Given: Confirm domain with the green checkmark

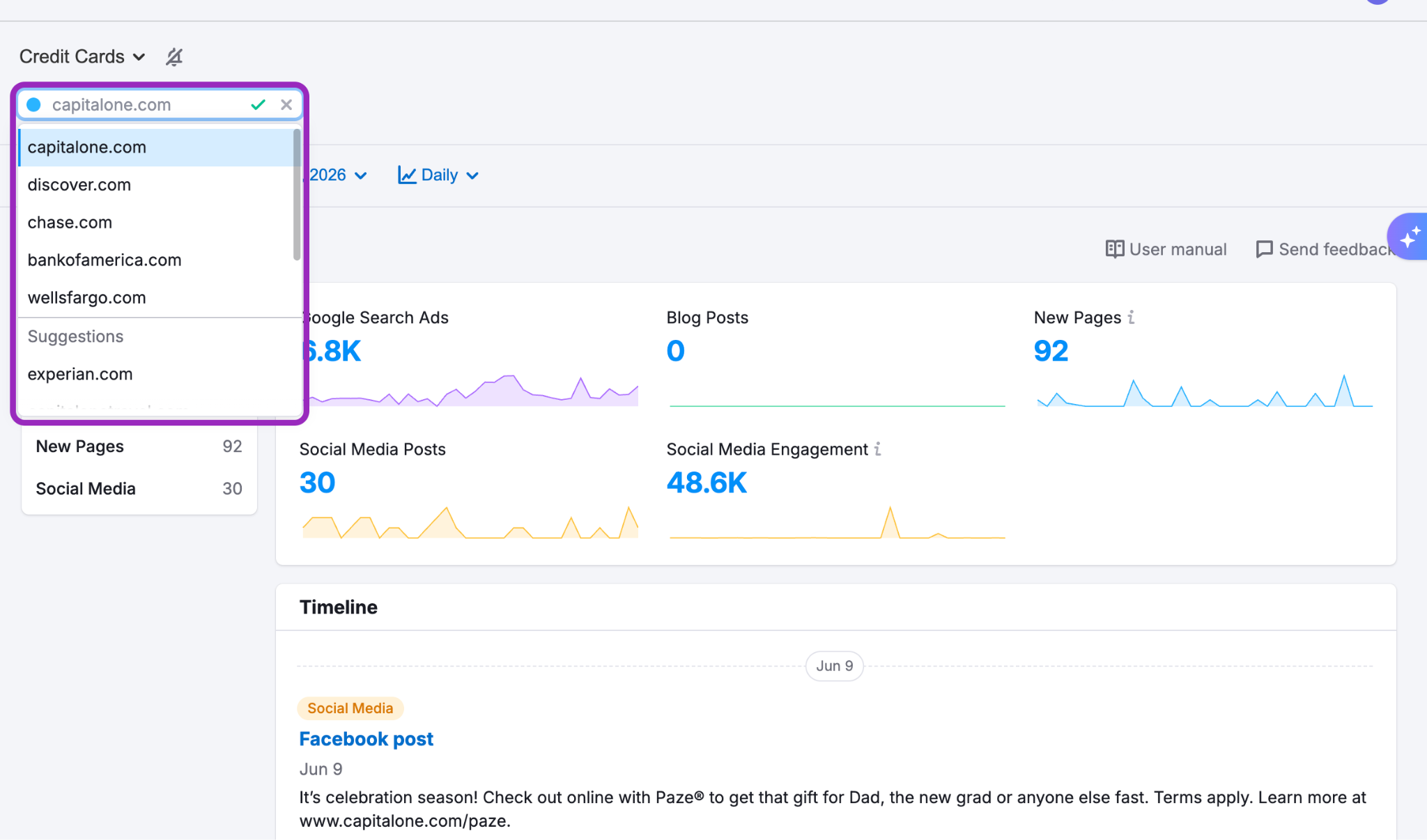Looking at the screenshot, I should tap(259, 105).
